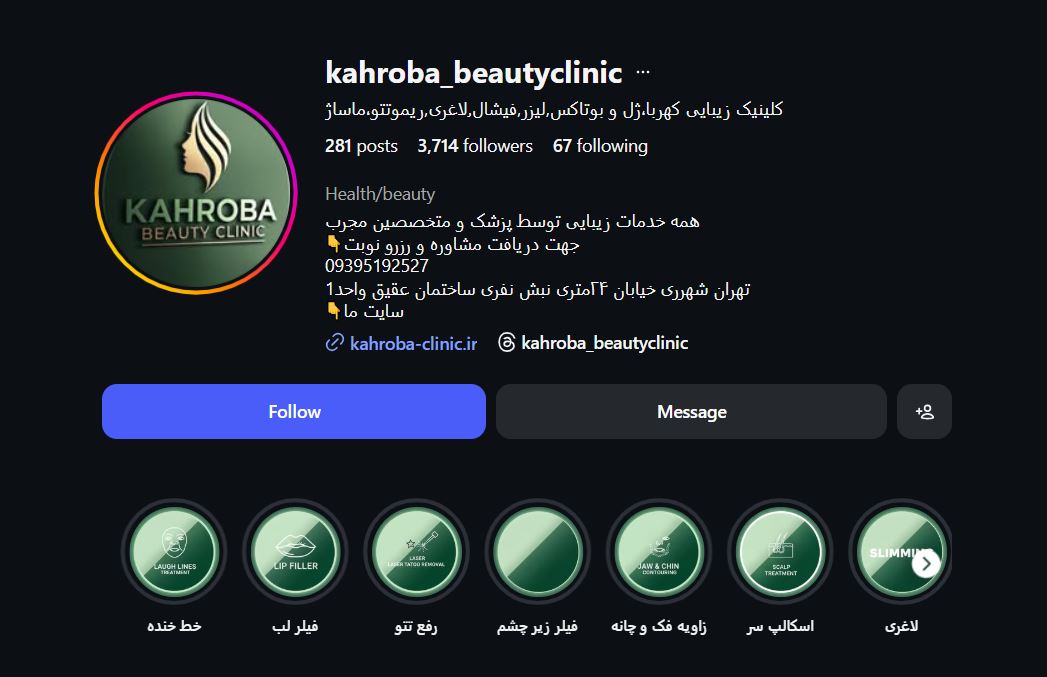Click the add-person suggestions icon button
The width and height of the screenshot is (1047, 677).
coord(924,411)
